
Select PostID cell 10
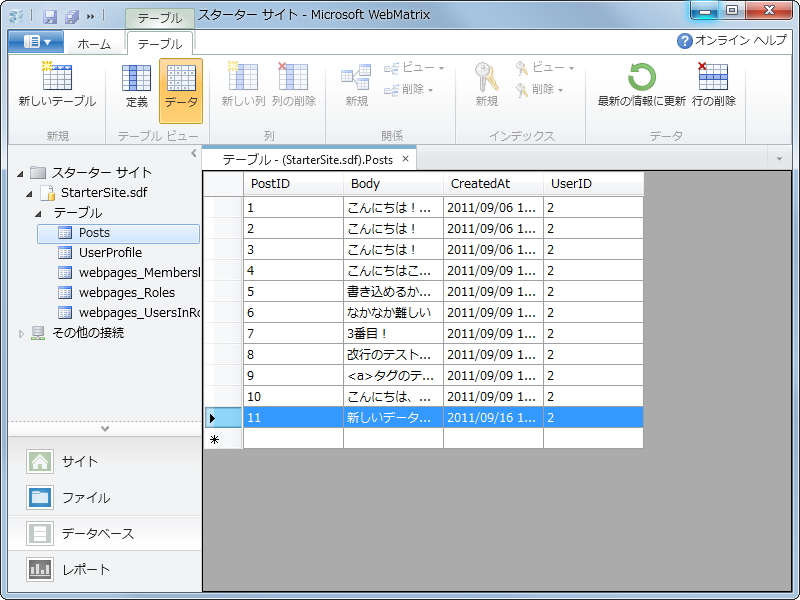[x=293, y=396]
